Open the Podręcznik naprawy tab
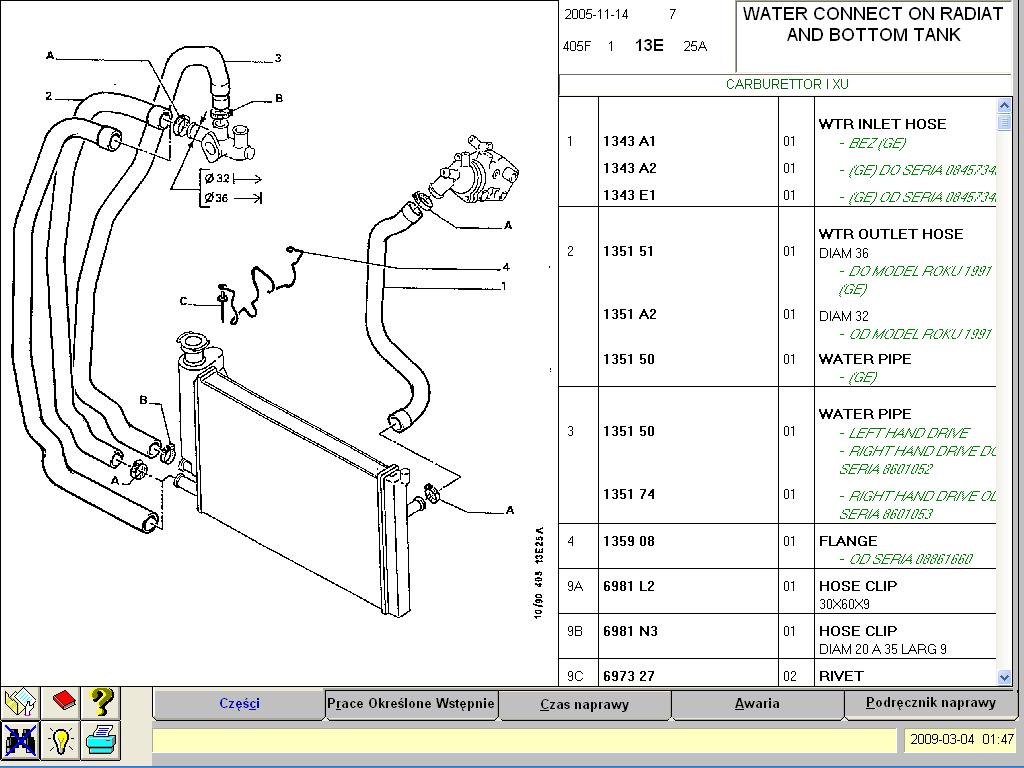Viewport: 1024px width, 768px height. point(930,704)
